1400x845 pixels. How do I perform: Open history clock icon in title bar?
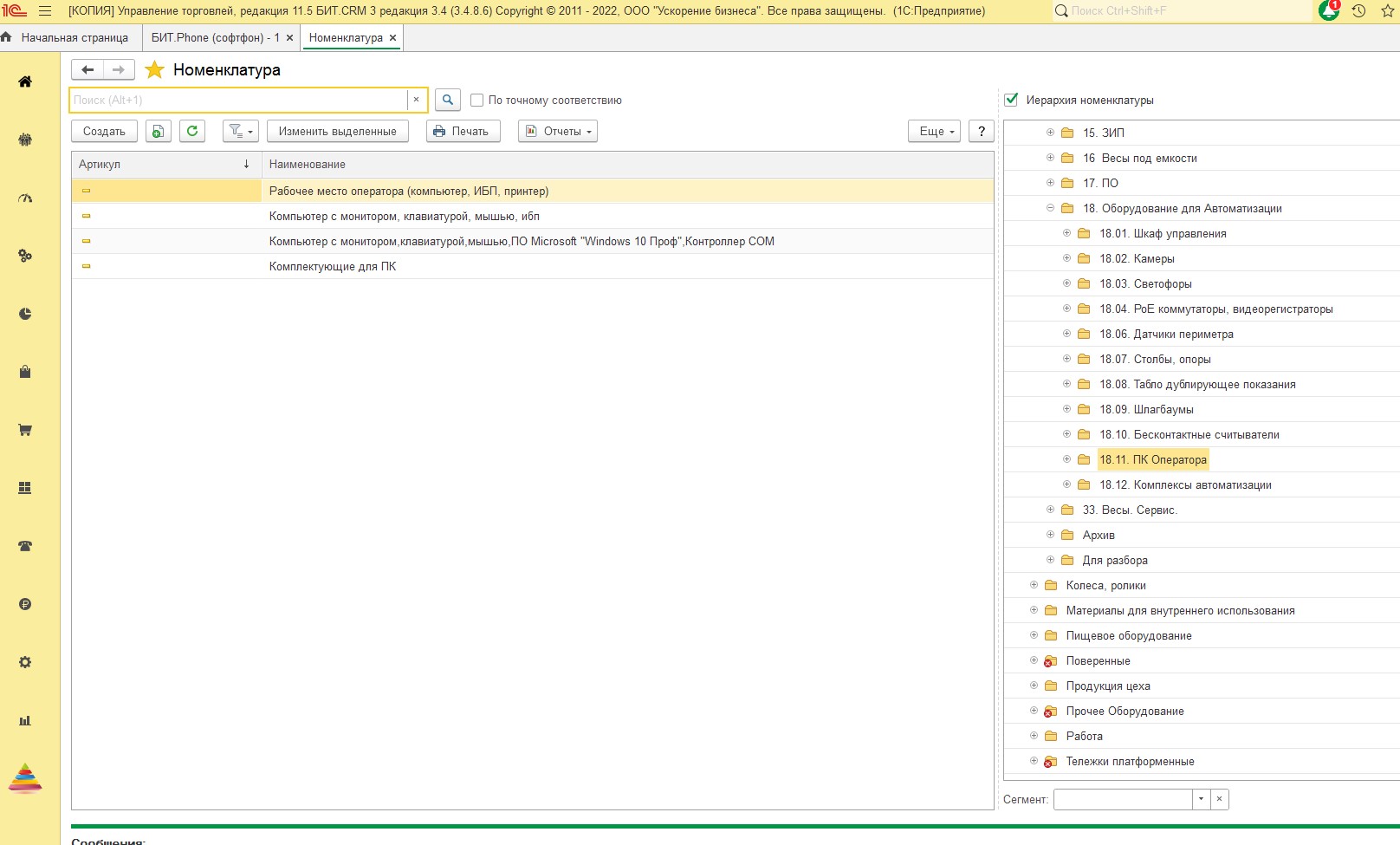coord(1358,11)
